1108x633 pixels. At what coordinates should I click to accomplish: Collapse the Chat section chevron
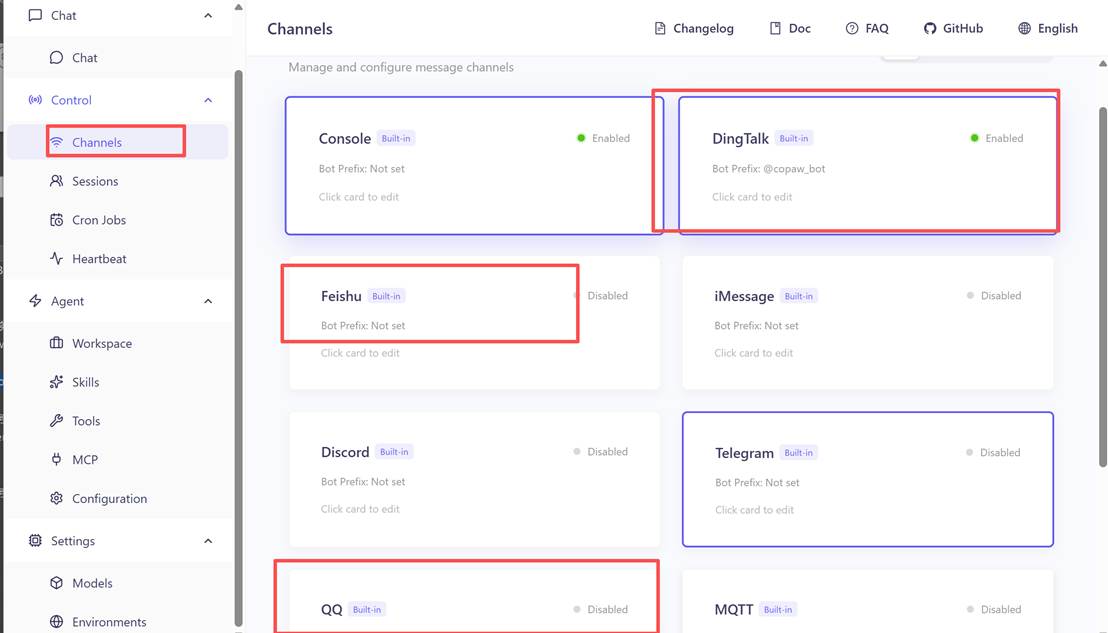[x=208, y=16]
